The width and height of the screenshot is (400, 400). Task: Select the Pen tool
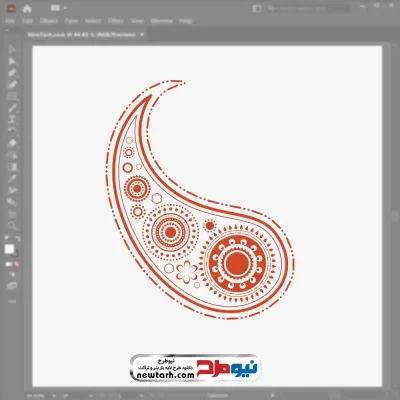point(12,73)
